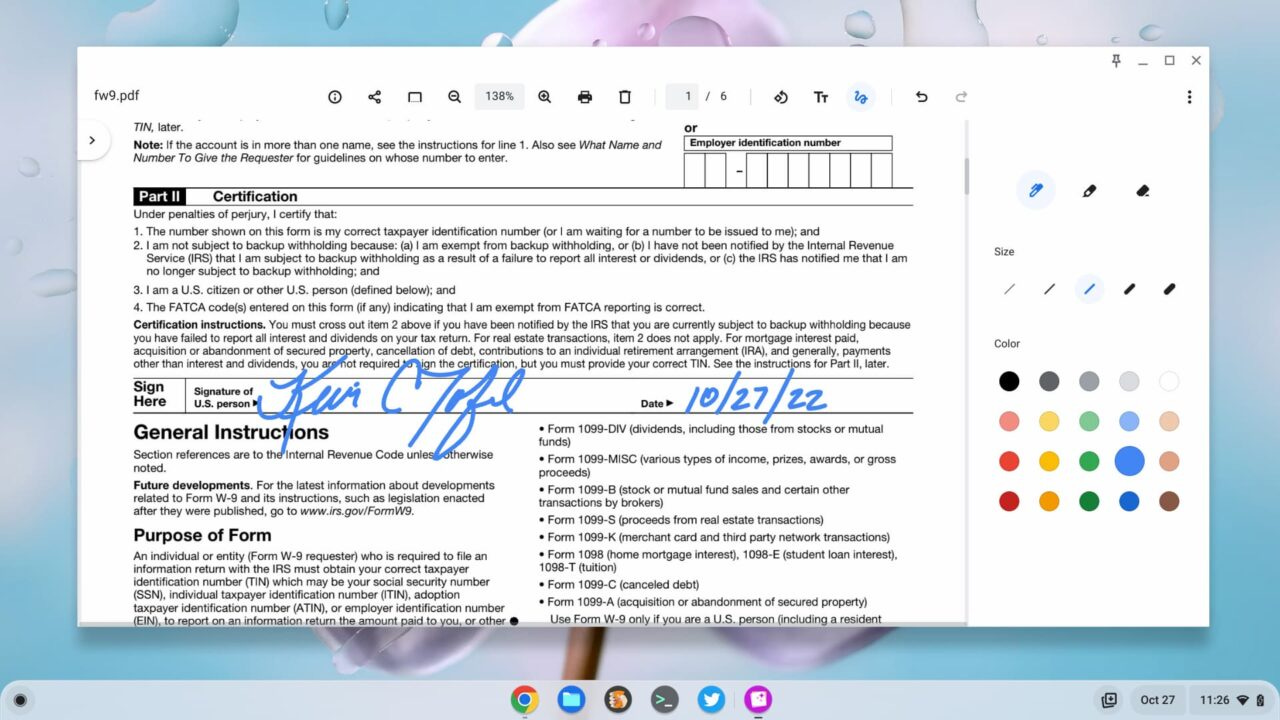Pick the dark red color swatch
The image size is (1280, 720).
click(1009, 501)
